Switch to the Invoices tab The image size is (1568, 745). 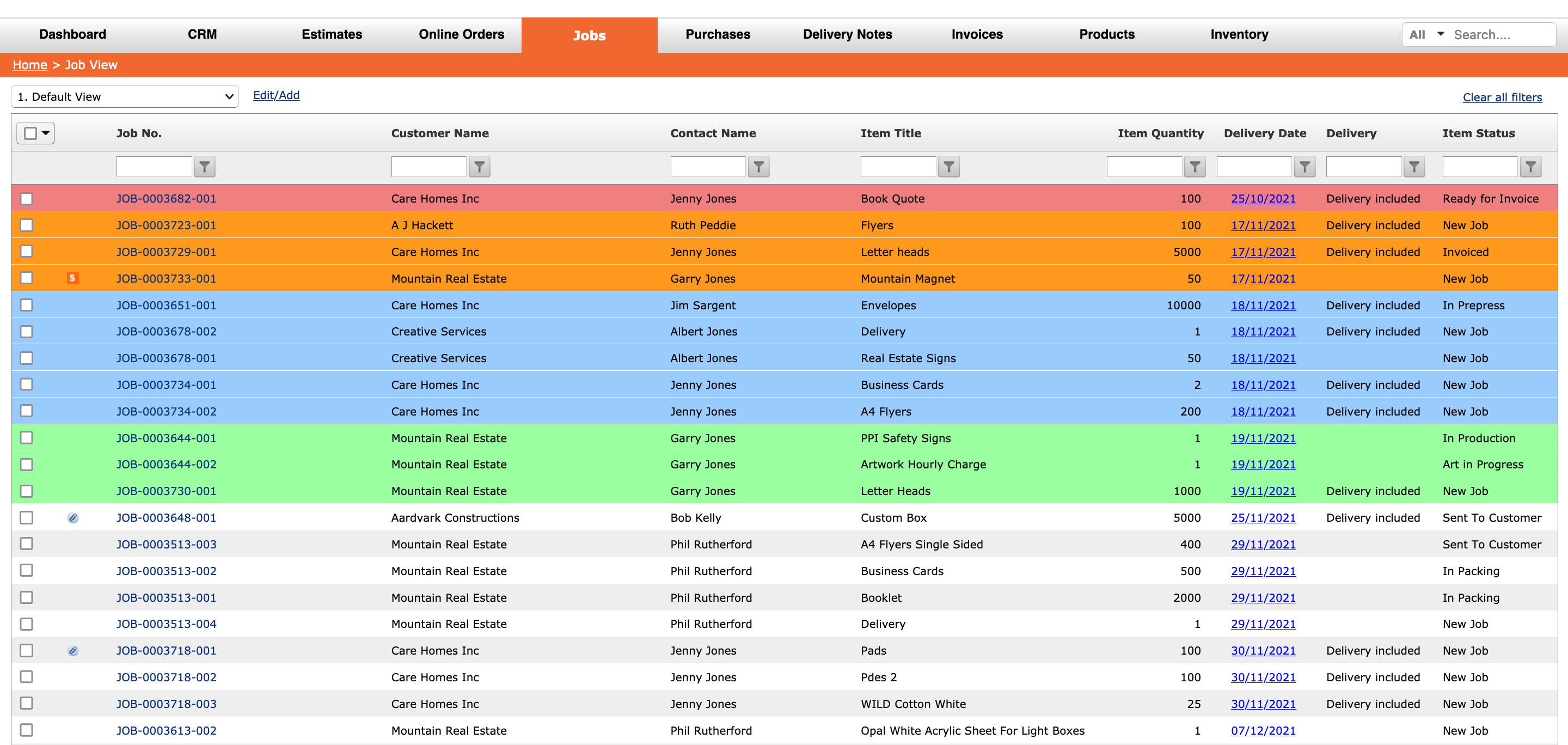tap(976, 35)
